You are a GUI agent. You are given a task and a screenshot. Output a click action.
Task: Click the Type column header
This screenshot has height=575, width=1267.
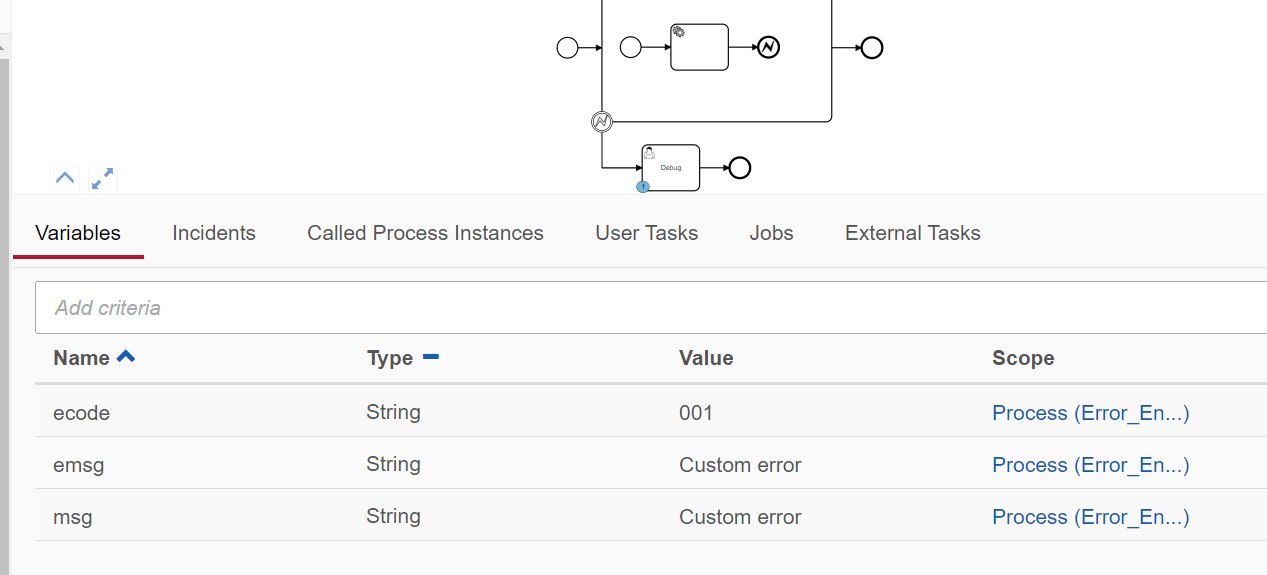[390, 358]
